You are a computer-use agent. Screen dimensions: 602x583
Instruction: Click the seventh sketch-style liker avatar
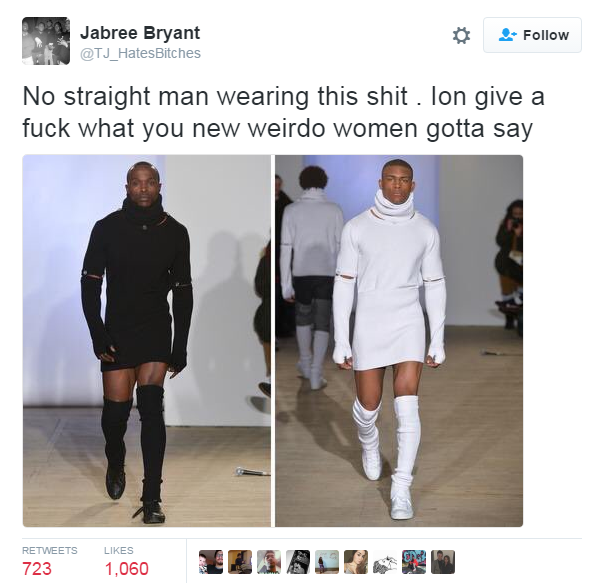click(x=385, y=562)
